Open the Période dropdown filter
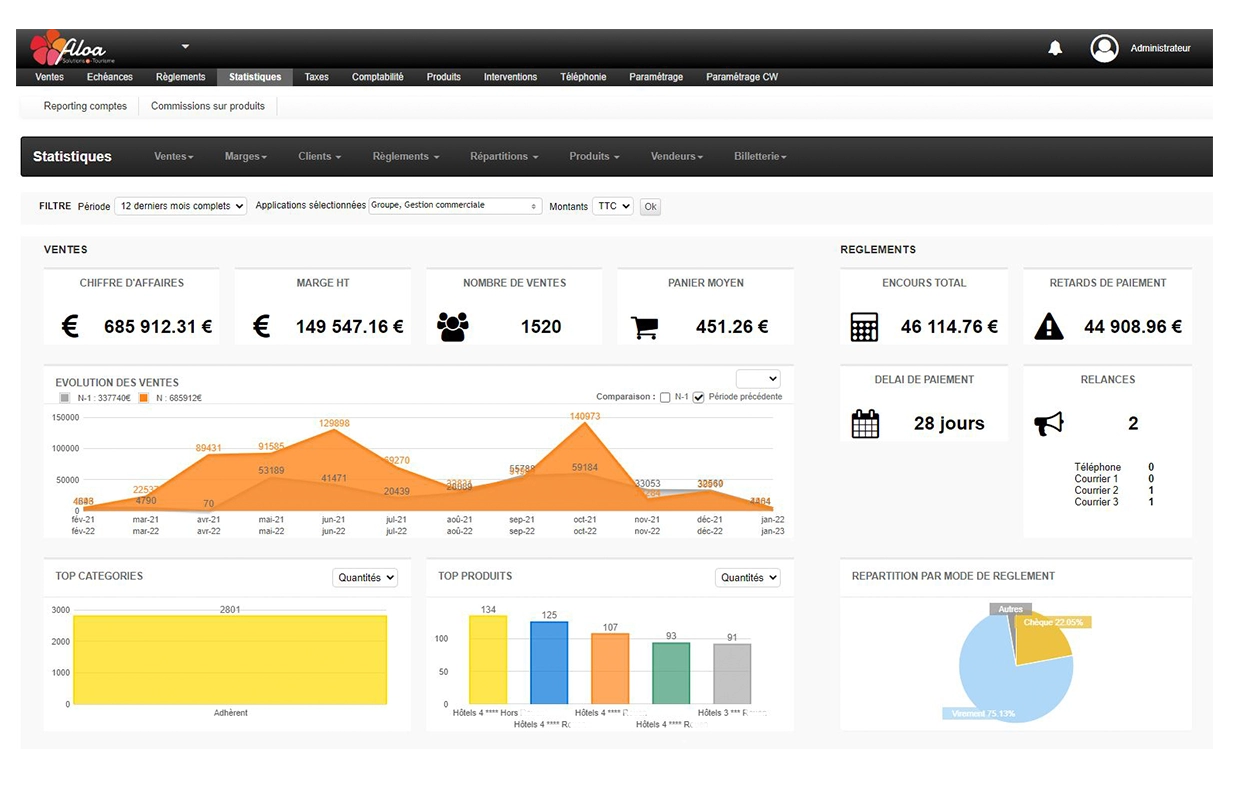 [x=180, y=206]
